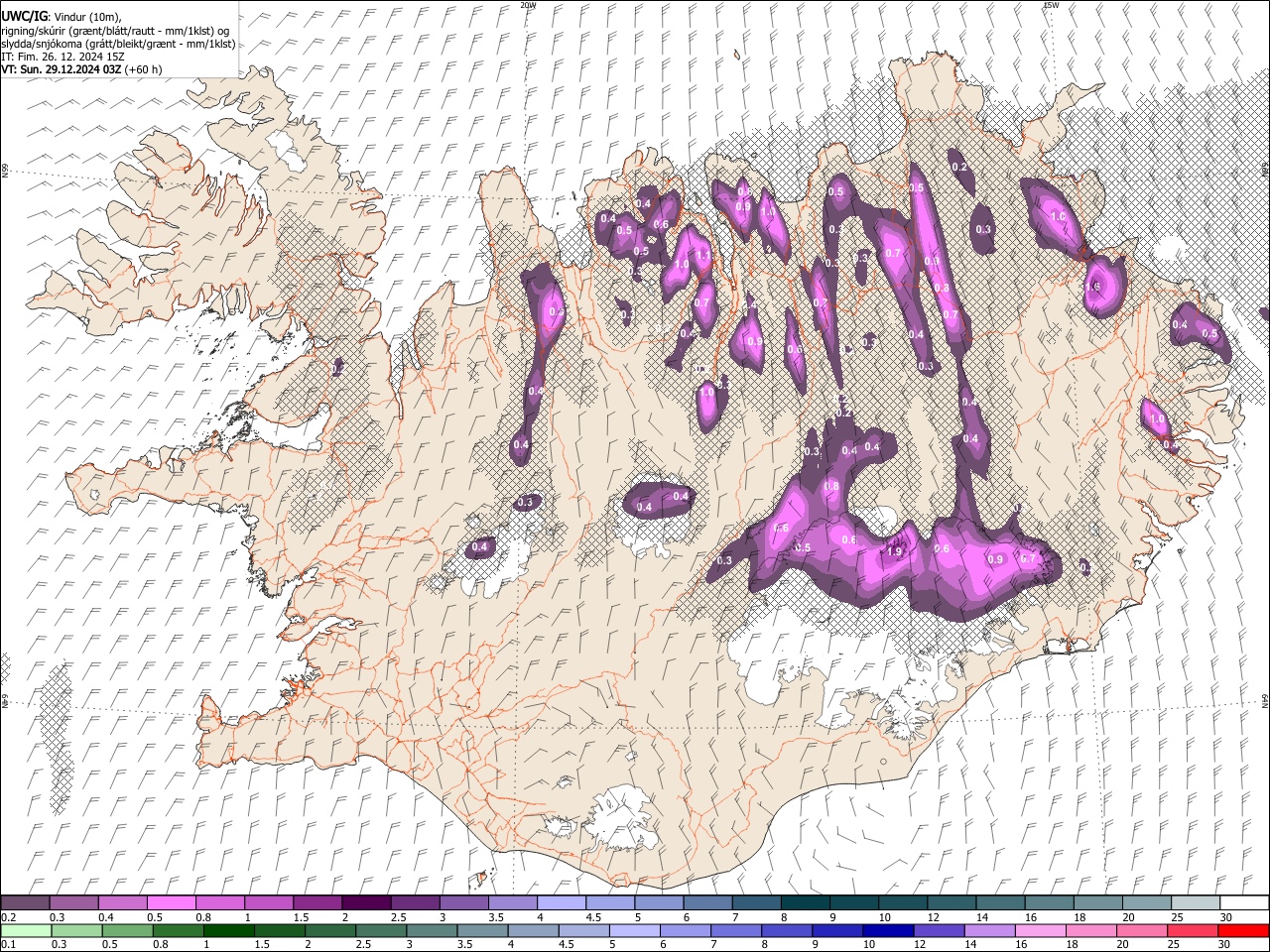Select the "IT: Fim. 26. 12. 2024 15Z" line
The image size is (1270, 952).
tap(63, 57)
